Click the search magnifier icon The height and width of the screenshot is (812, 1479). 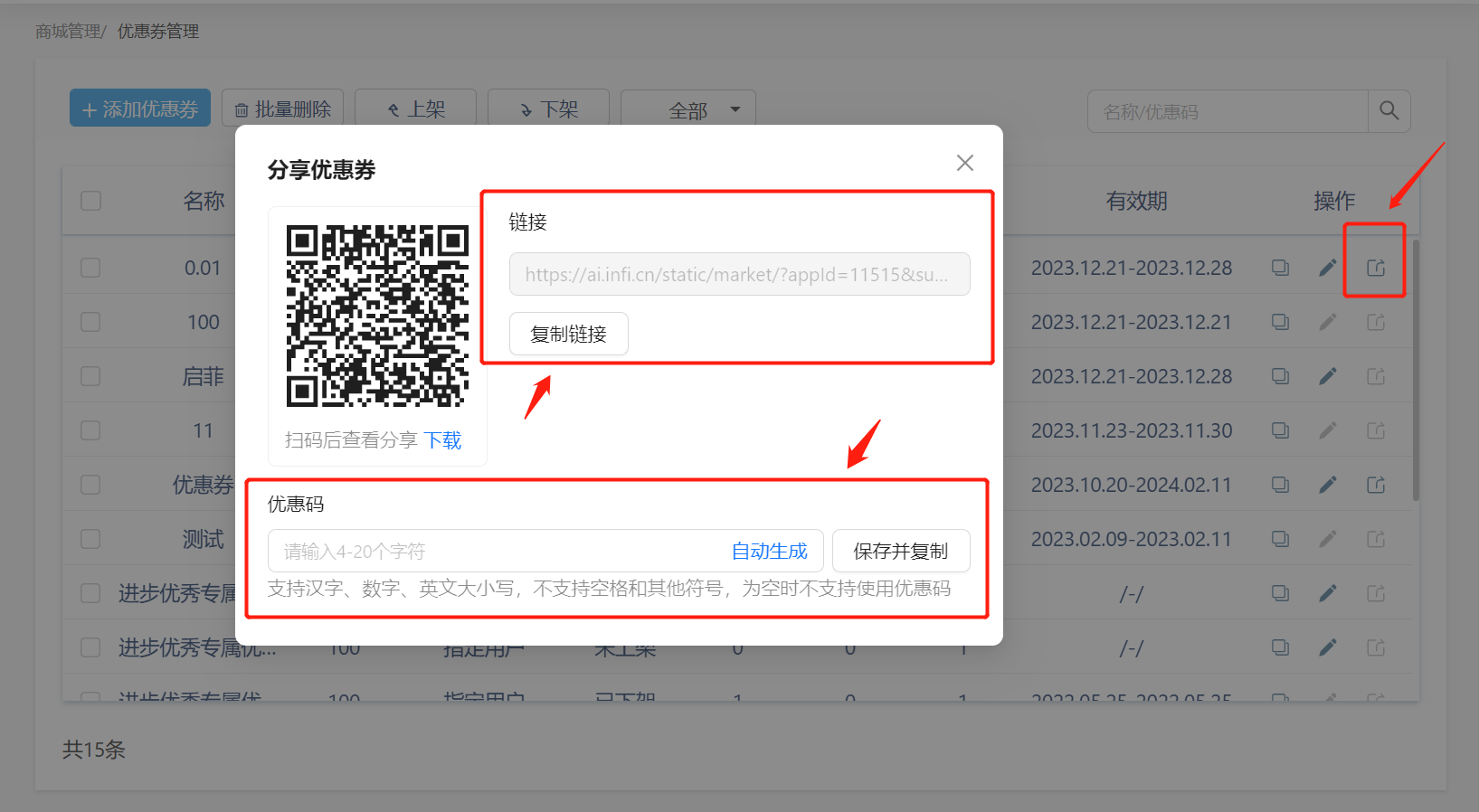point(1389,111)
